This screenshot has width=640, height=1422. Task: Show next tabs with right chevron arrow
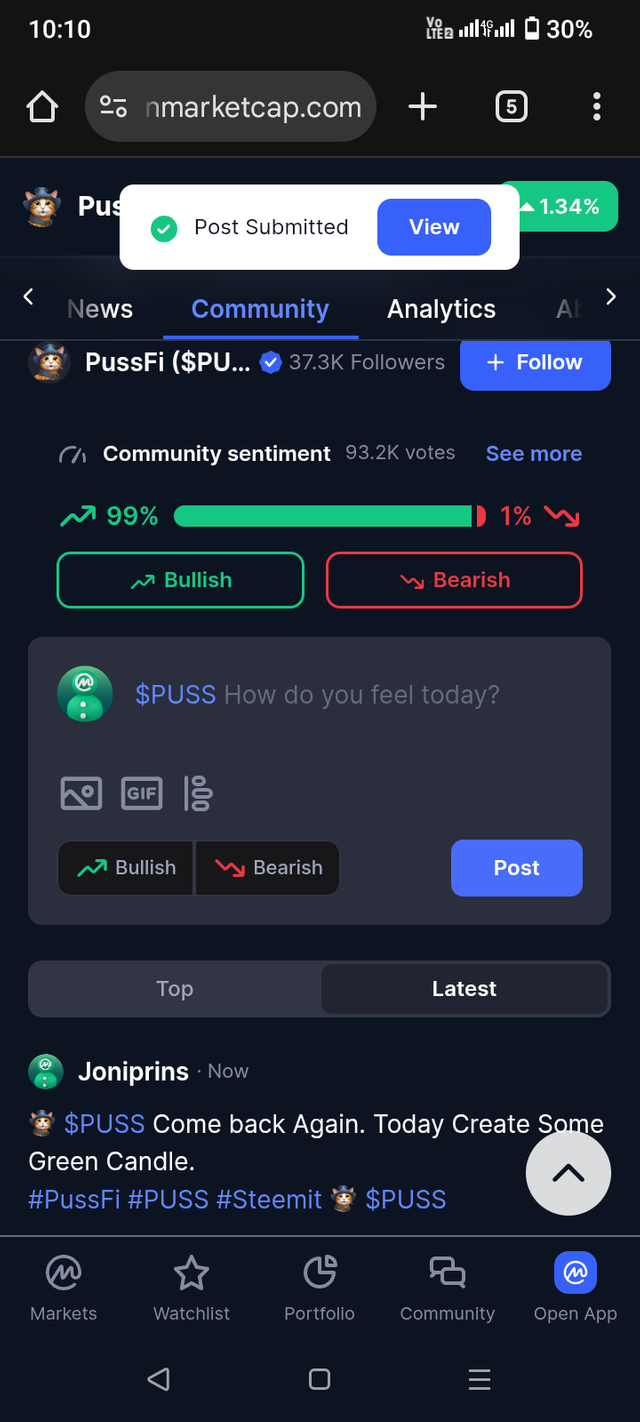click(611, 296)
